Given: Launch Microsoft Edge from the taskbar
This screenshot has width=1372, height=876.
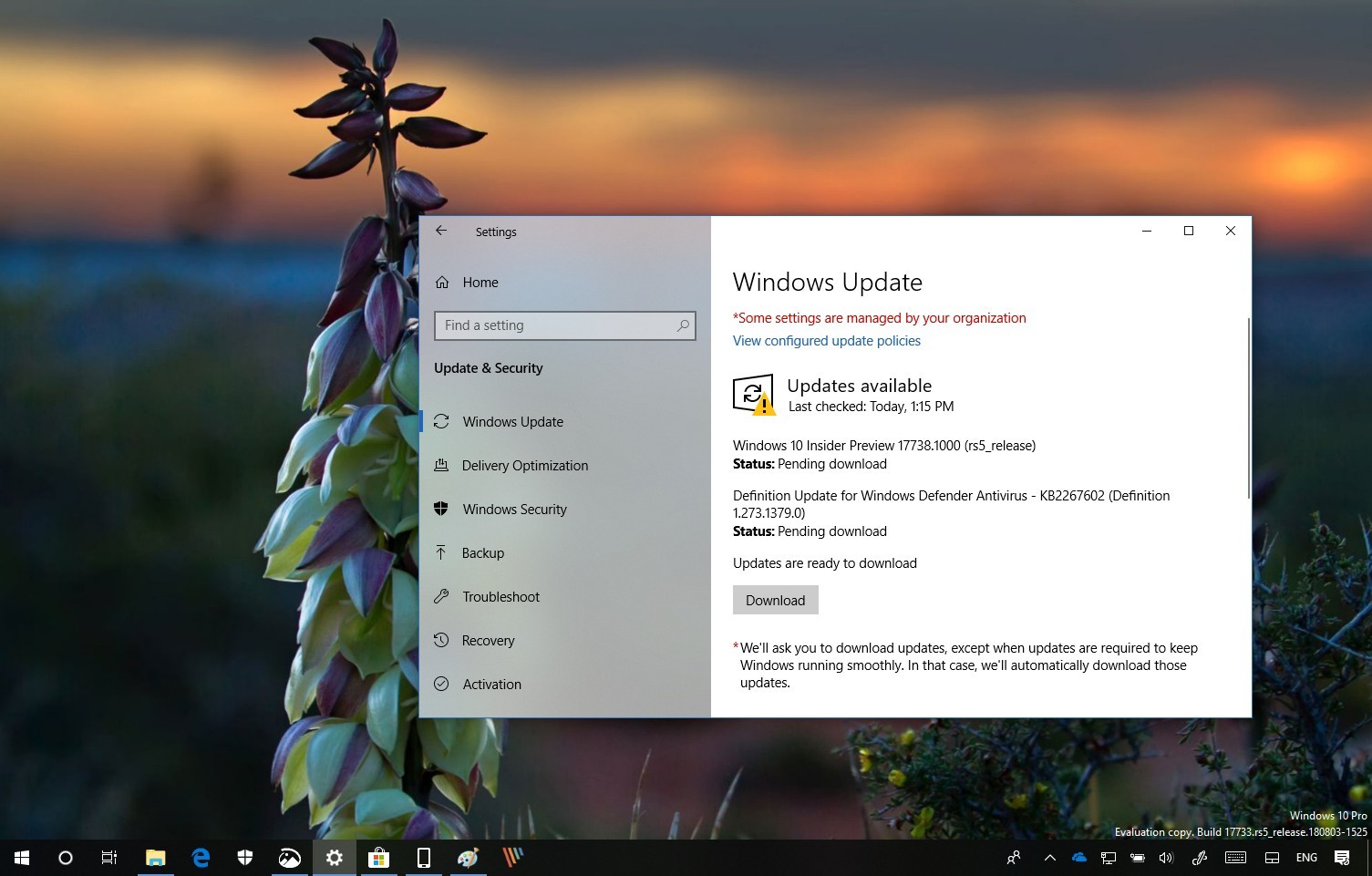Looking at the screenshot, I should 201,857.
